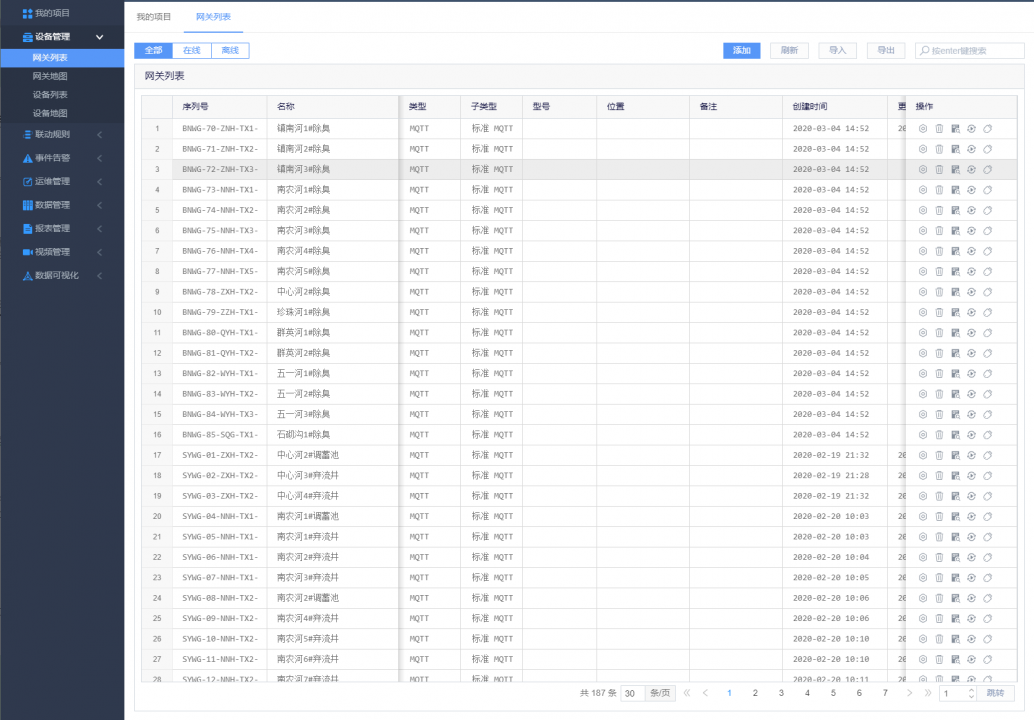Go to page 7 in pagination

(885, 693)
